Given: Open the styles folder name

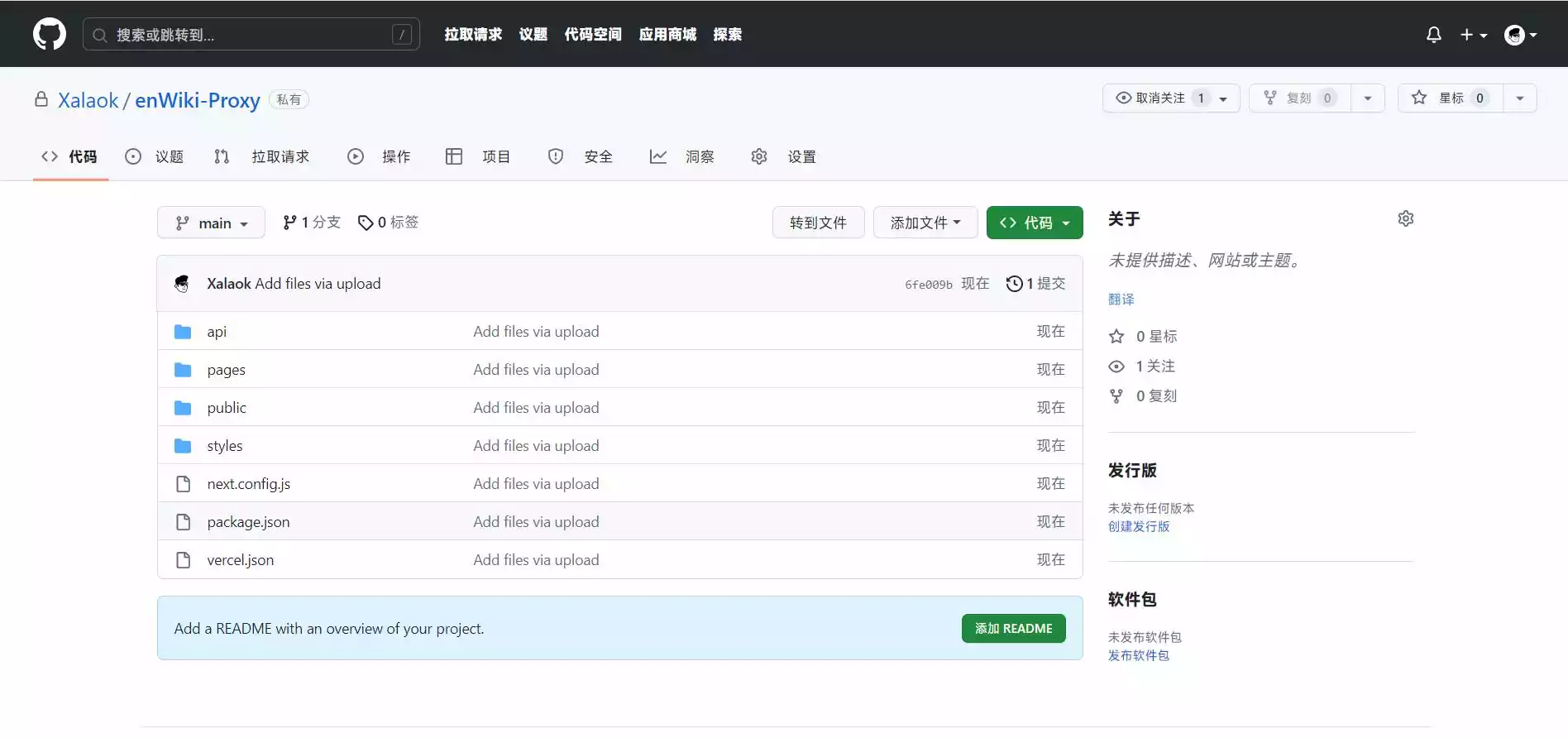Looking at the screenshot, I should [225, 446].
